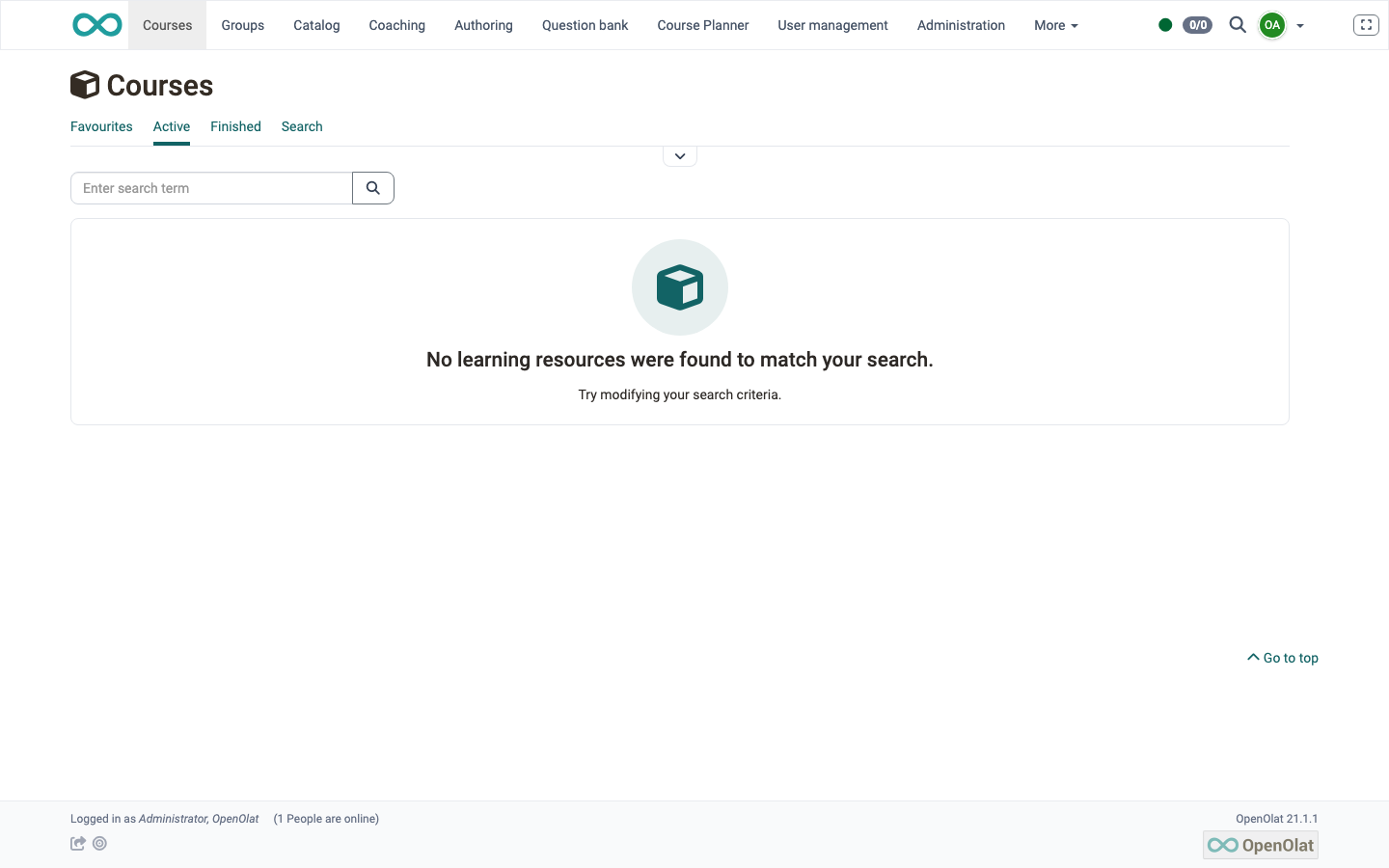The width and height of the screenshot is (1389, 868).
Task: Open the Search sub-tab under Courses
Action: pos(302,126)
